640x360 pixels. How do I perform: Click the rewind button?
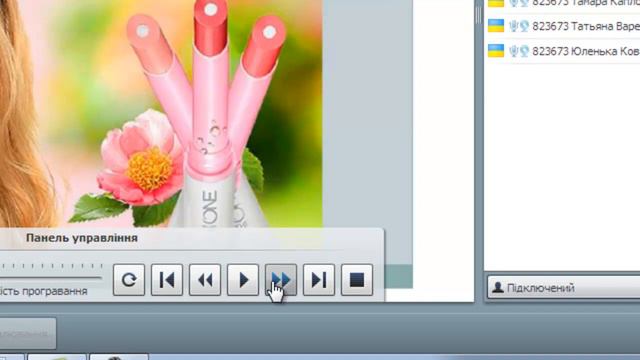coord(205,280)
